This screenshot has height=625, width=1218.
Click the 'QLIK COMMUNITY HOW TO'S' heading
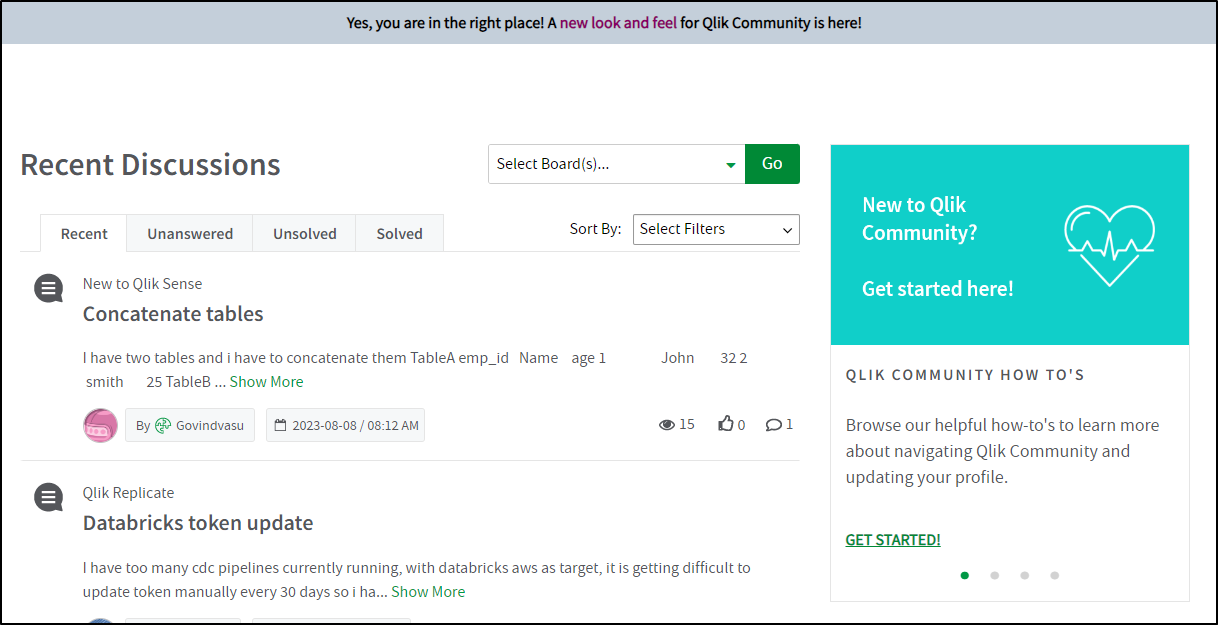click(x=965, y=375)
